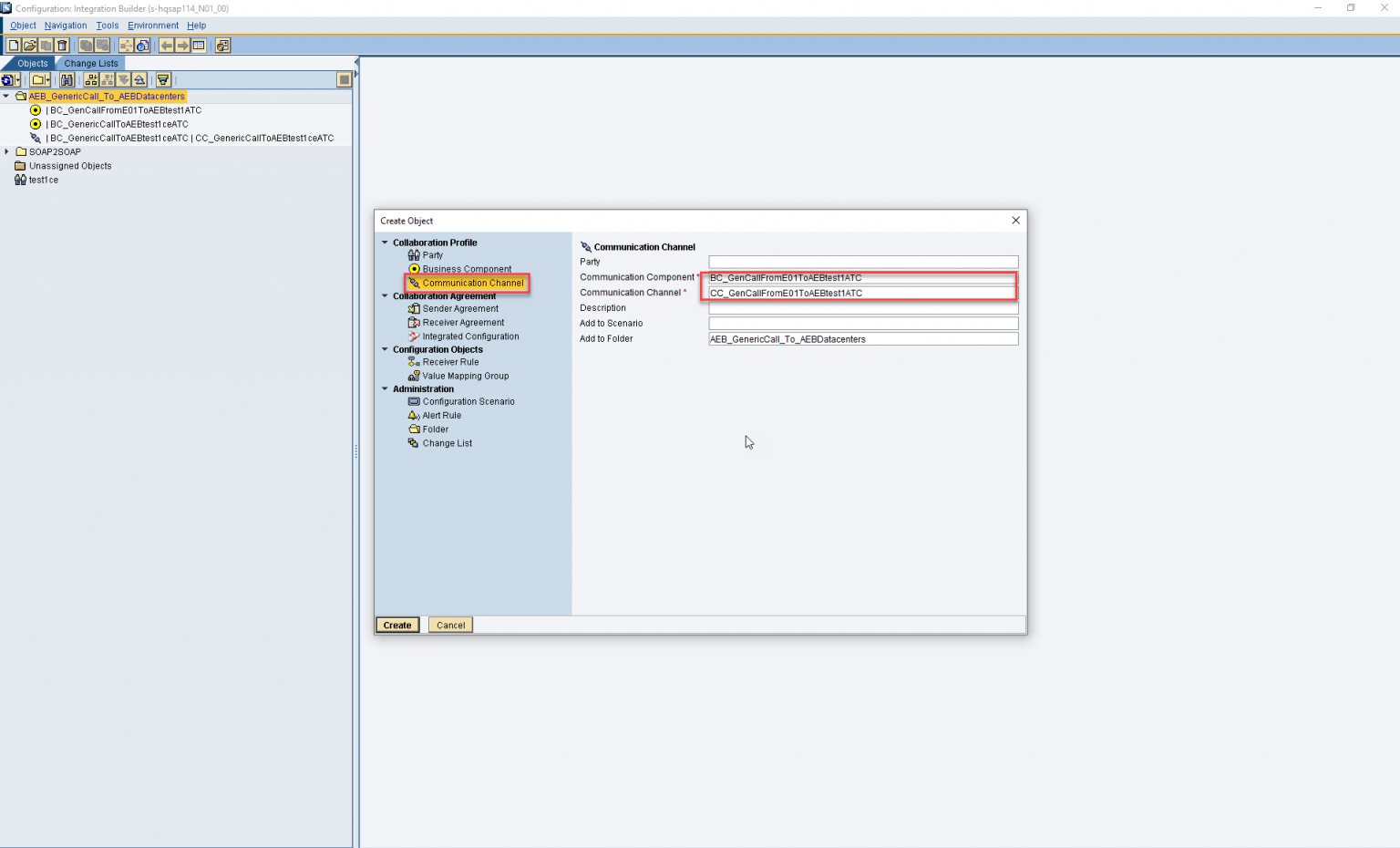Select the Value Mapping Group object type
The image size is (1400, 848).
pos(465,376)
